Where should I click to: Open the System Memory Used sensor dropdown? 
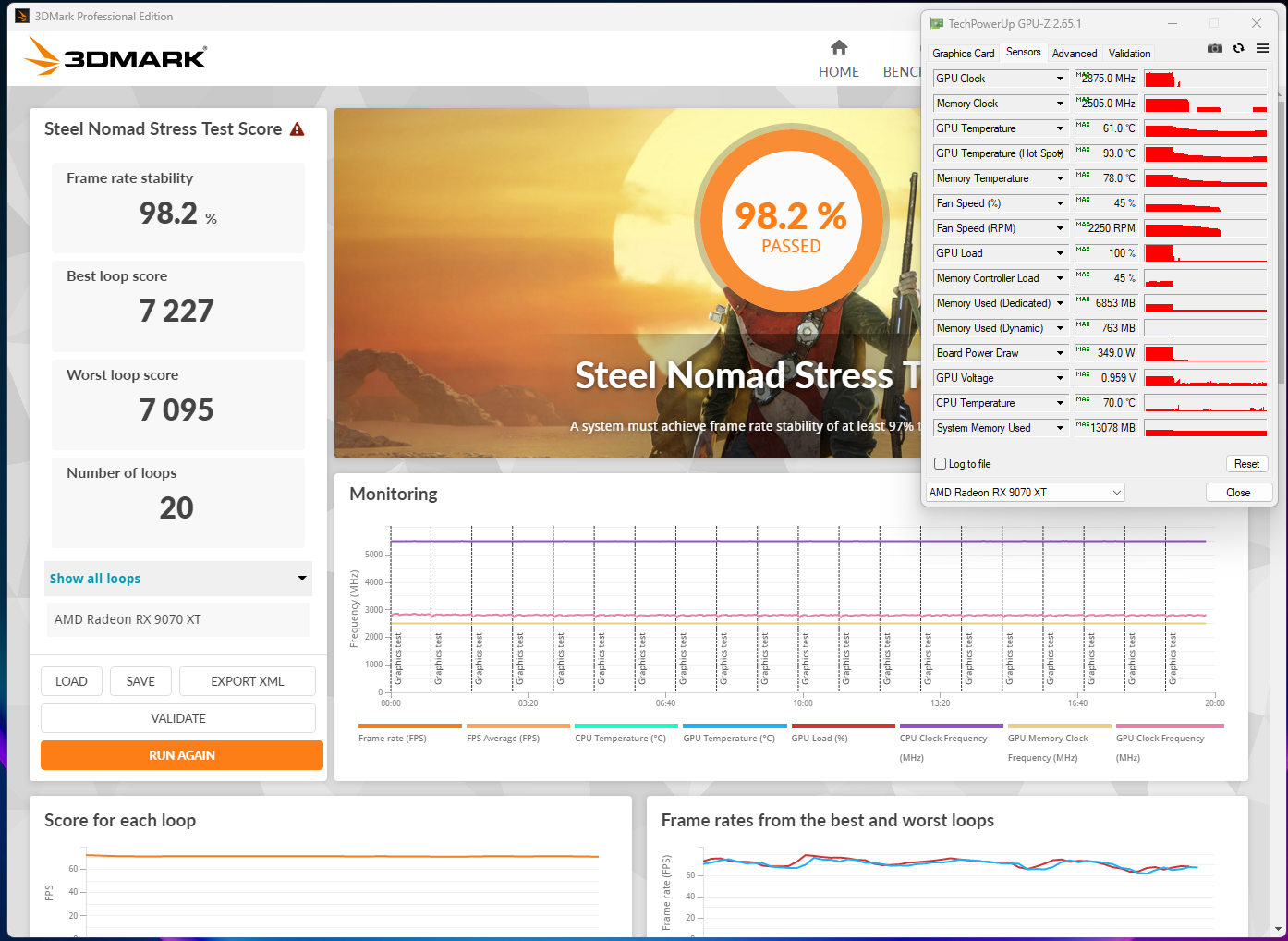tap(1060, 428)
